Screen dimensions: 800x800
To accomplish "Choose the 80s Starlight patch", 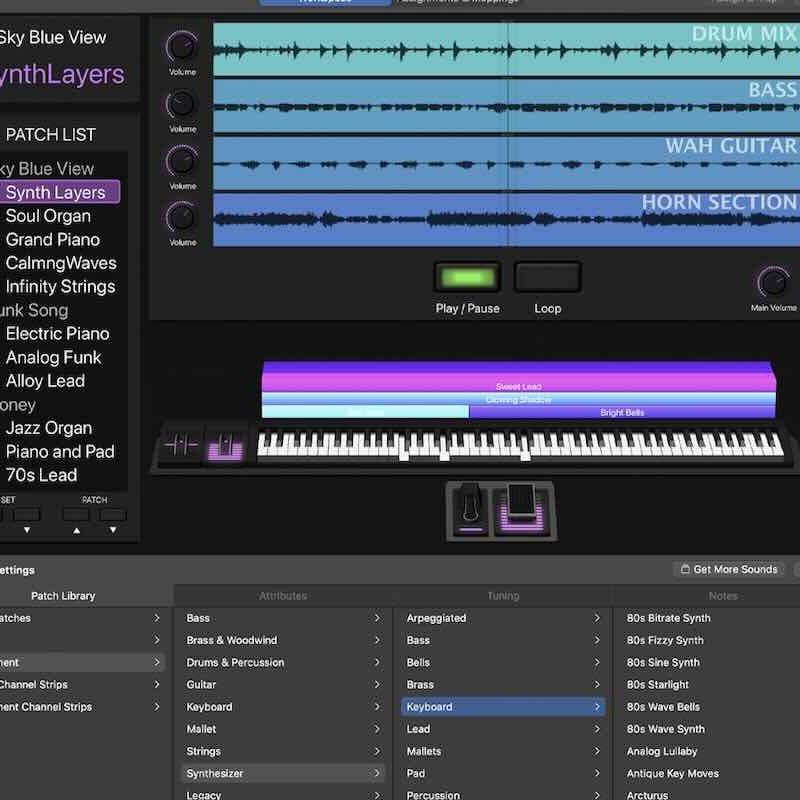I will point(658,684).
